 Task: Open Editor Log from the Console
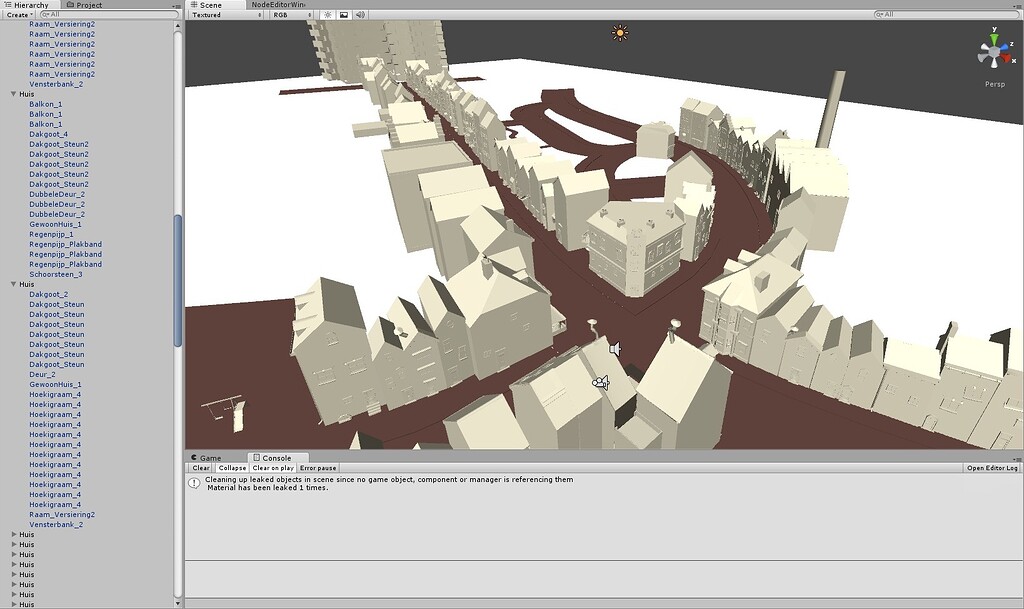tap(992, 468)
